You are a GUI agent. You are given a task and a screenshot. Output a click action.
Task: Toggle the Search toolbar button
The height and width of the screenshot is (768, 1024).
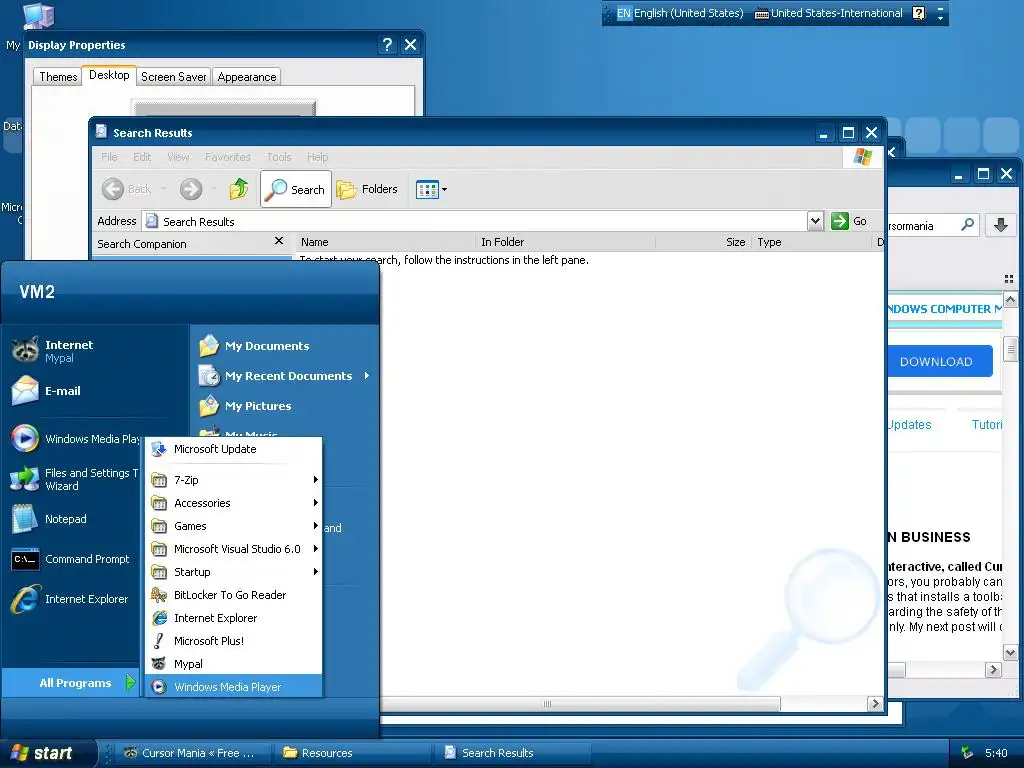[x=296, y=189]
